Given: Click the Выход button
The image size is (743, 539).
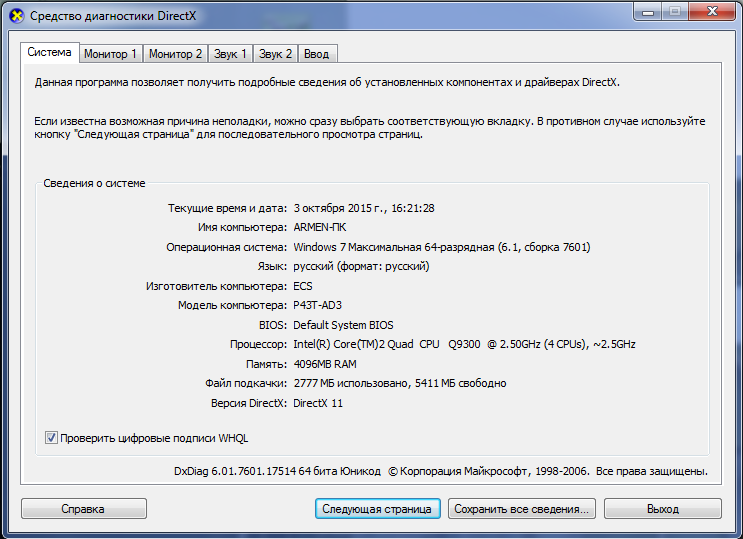Looking at the screenshot, I should tap(662, 509).
